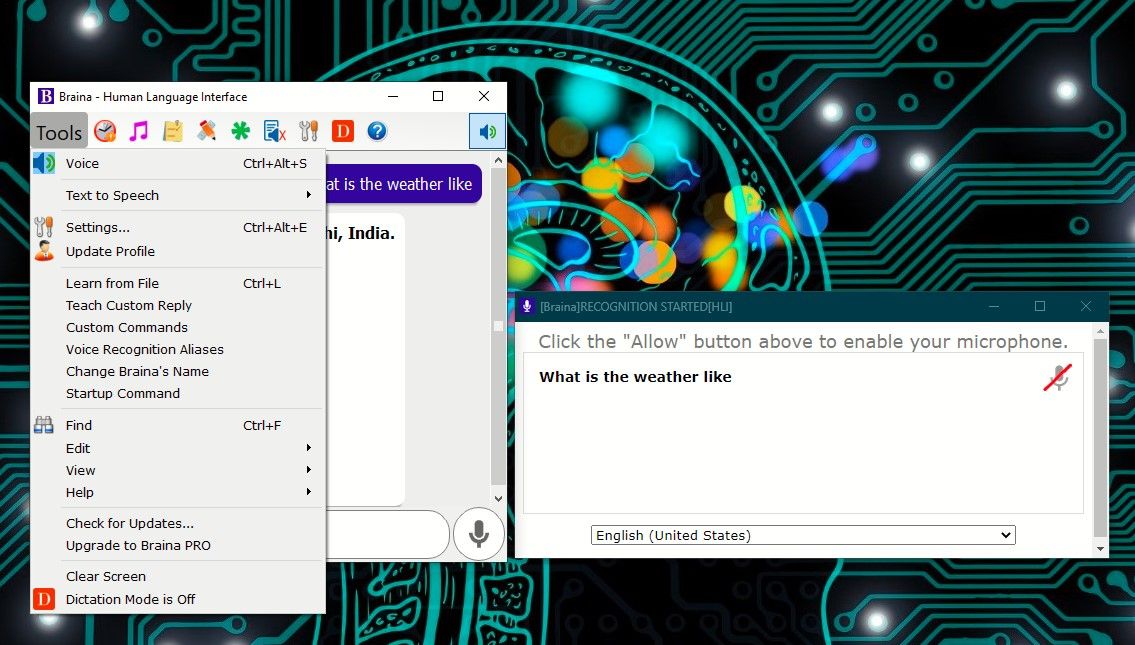Click the orange pencil icon in toolbar
Viewport: 1135px width, 645px height.
[x=206, y=131]
